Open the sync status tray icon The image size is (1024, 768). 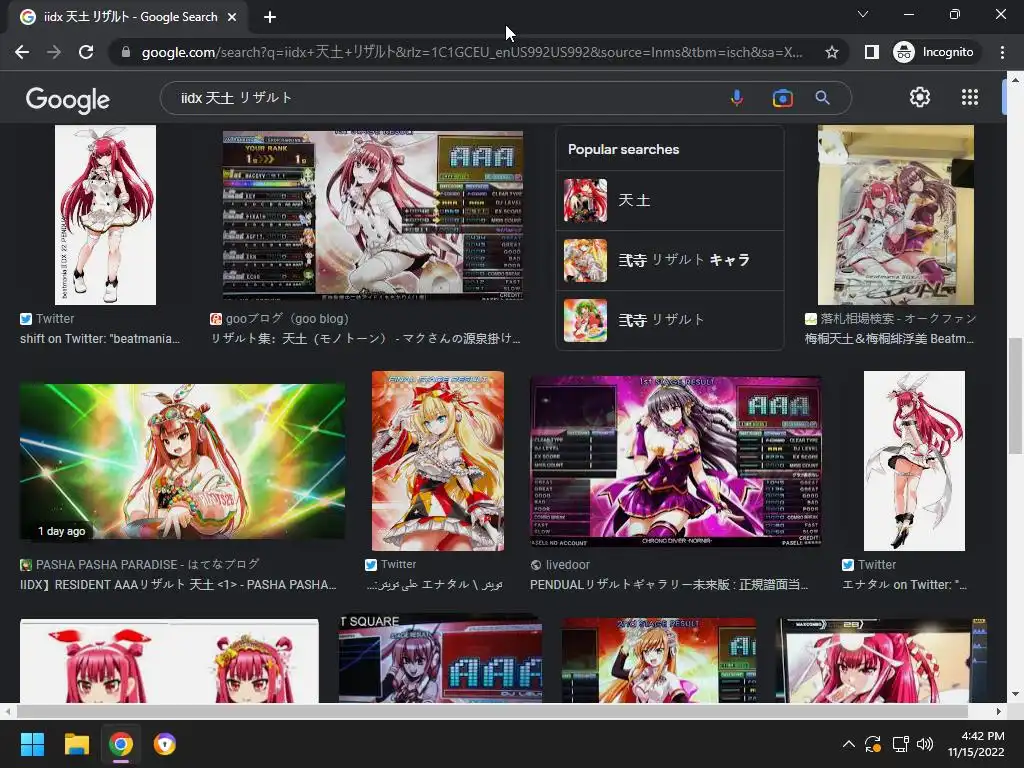pyautogui.click(x=873, y=744)
